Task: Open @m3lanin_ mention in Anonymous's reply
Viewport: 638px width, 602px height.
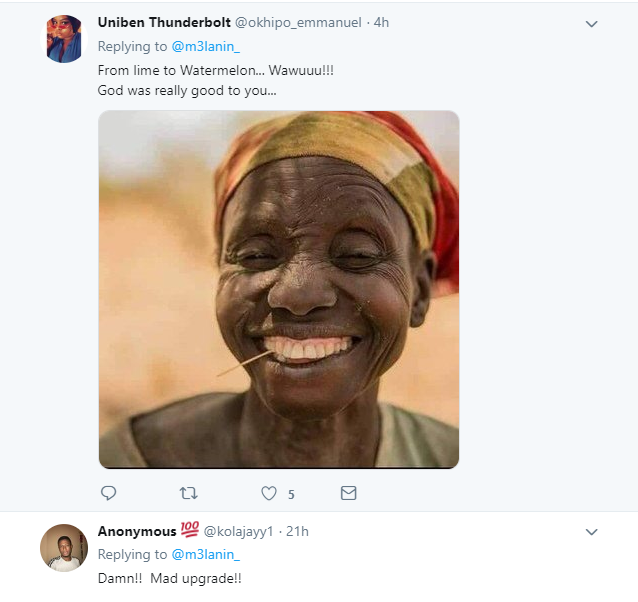Action: tap(206, 554)
